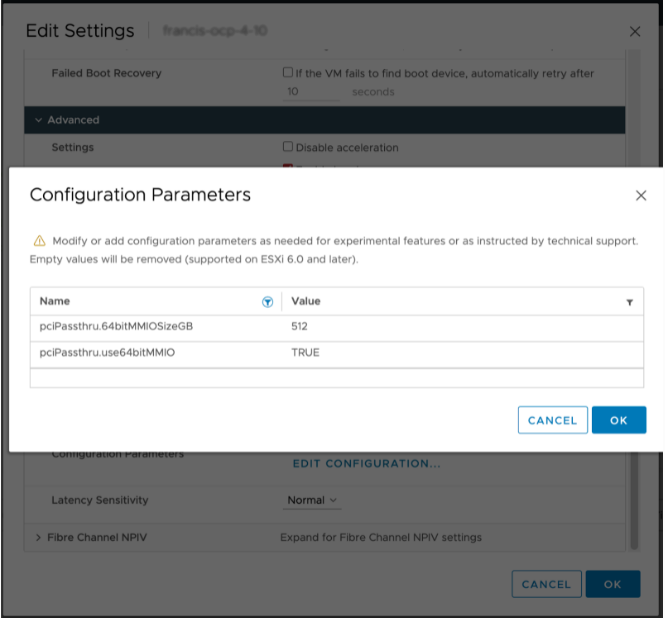
Task: Click the Name column filter icon
Action: pos(267,301)
